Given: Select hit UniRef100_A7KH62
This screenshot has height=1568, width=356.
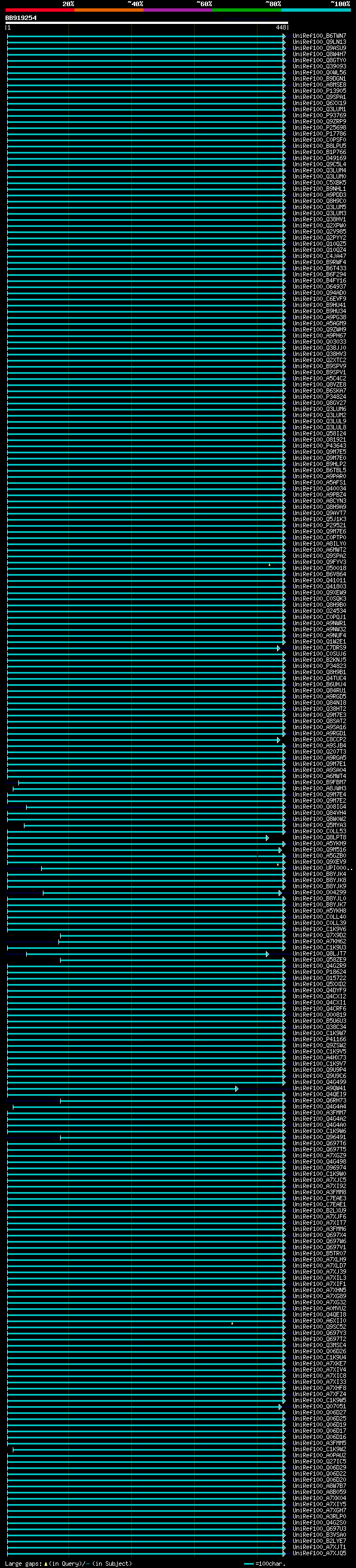Looking at the screenshot, I should [x=319, y=942].
